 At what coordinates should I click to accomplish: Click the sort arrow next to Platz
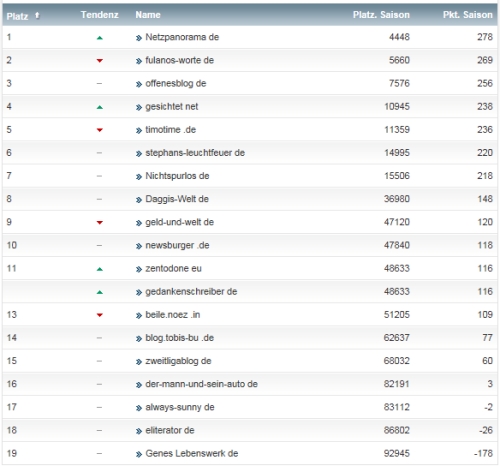point(37,15)
